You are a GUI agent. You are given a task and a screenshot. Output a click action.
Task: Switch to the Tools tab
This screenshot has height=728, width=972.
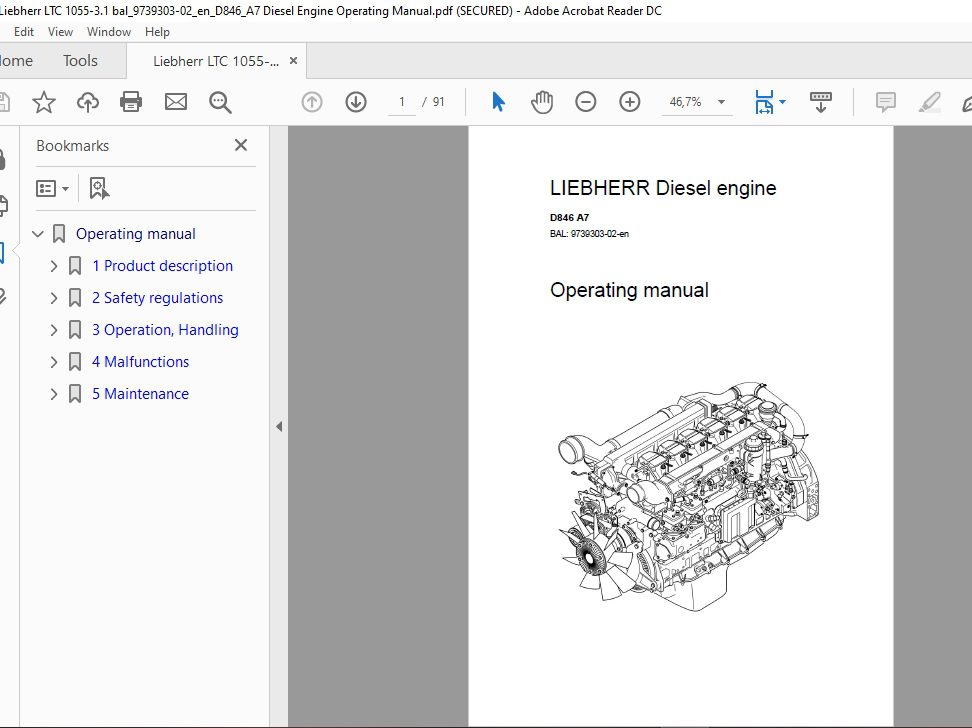pos(79,60)
